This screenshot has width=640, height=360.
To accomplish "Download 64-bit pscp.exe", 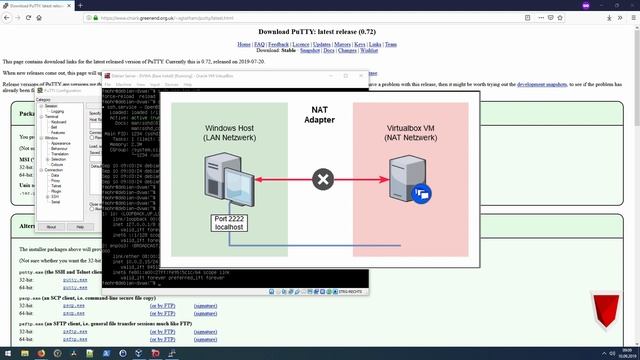I will click(74, 313).
